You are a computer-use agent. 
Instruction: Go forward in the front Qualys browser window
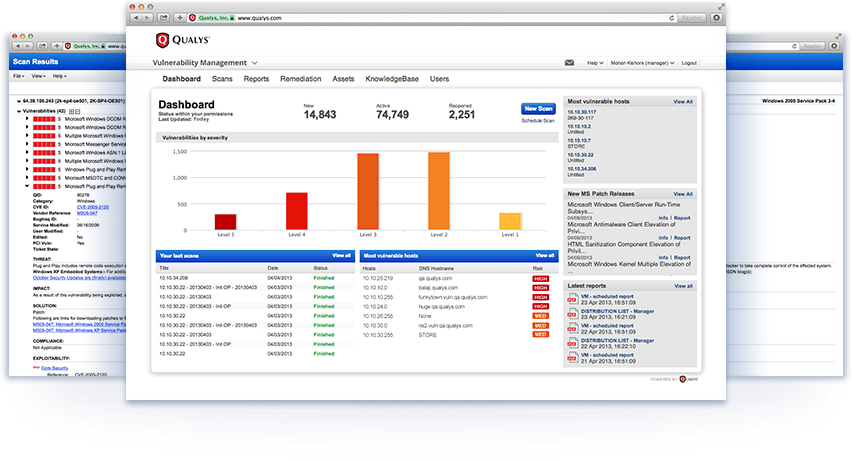coord(148,18)
